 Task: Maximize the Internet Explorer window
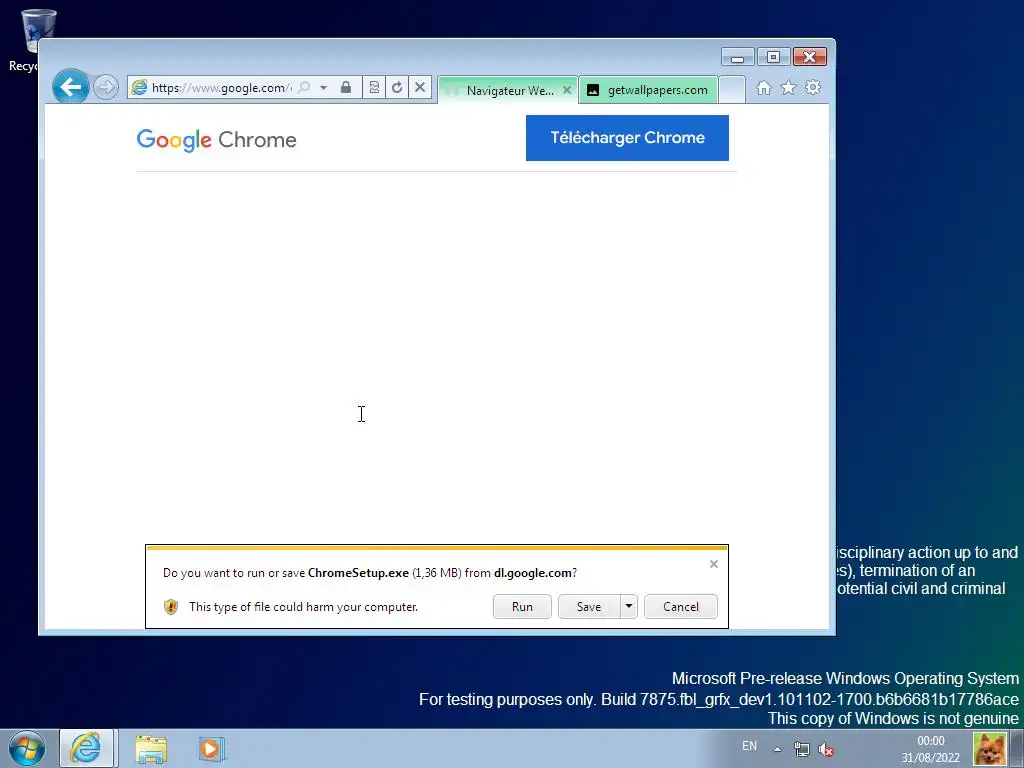[x=773, y=57]
